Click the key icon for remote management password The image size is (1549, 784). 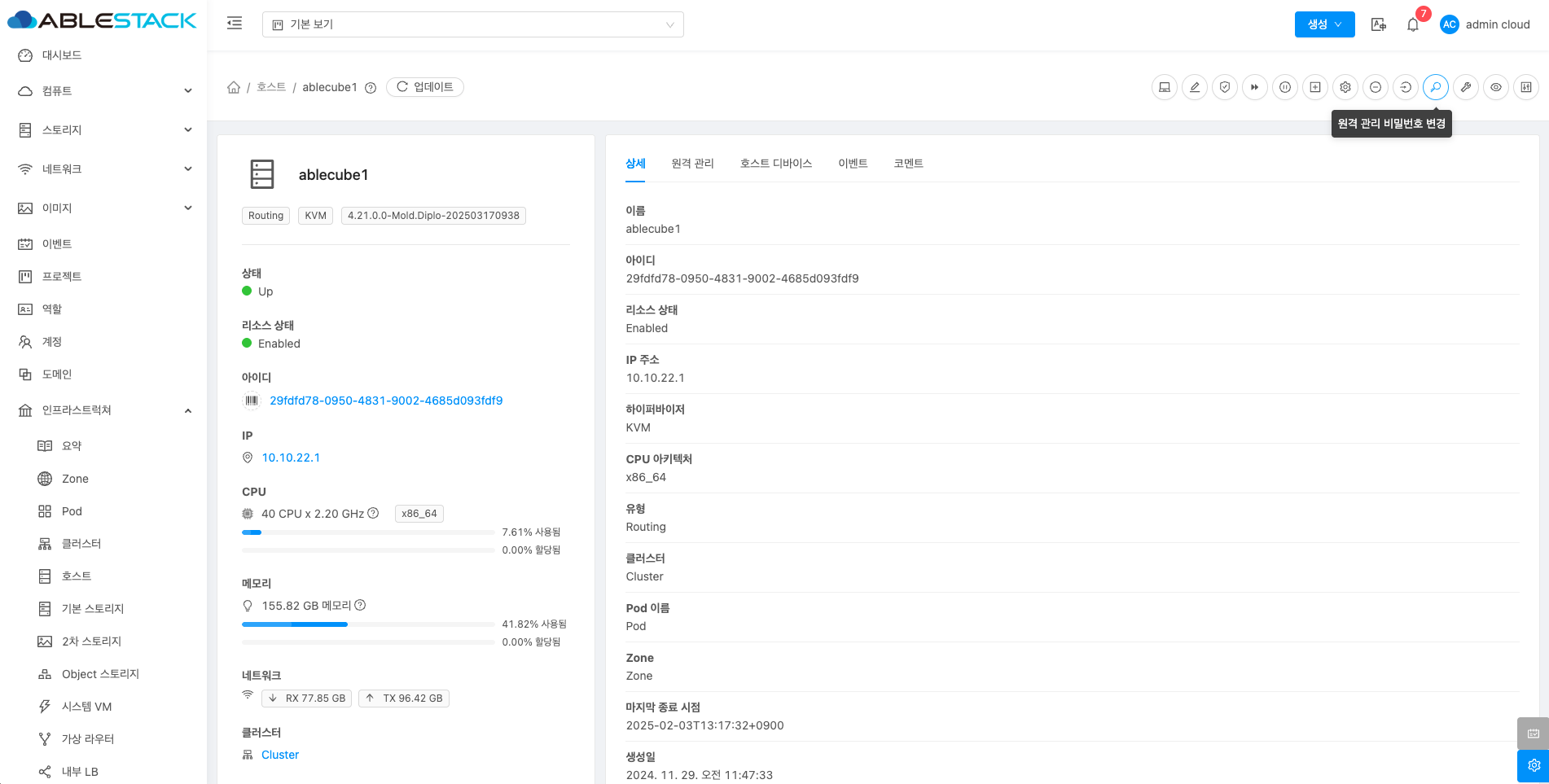(1436, 87)
